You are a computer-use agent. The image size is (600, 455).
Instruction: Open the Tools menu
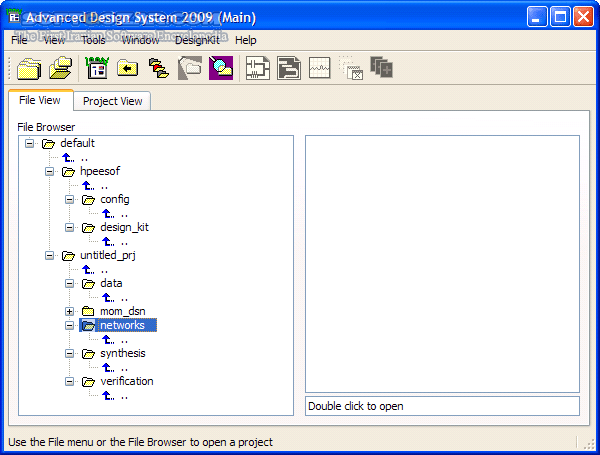click(x=93, y=40)
